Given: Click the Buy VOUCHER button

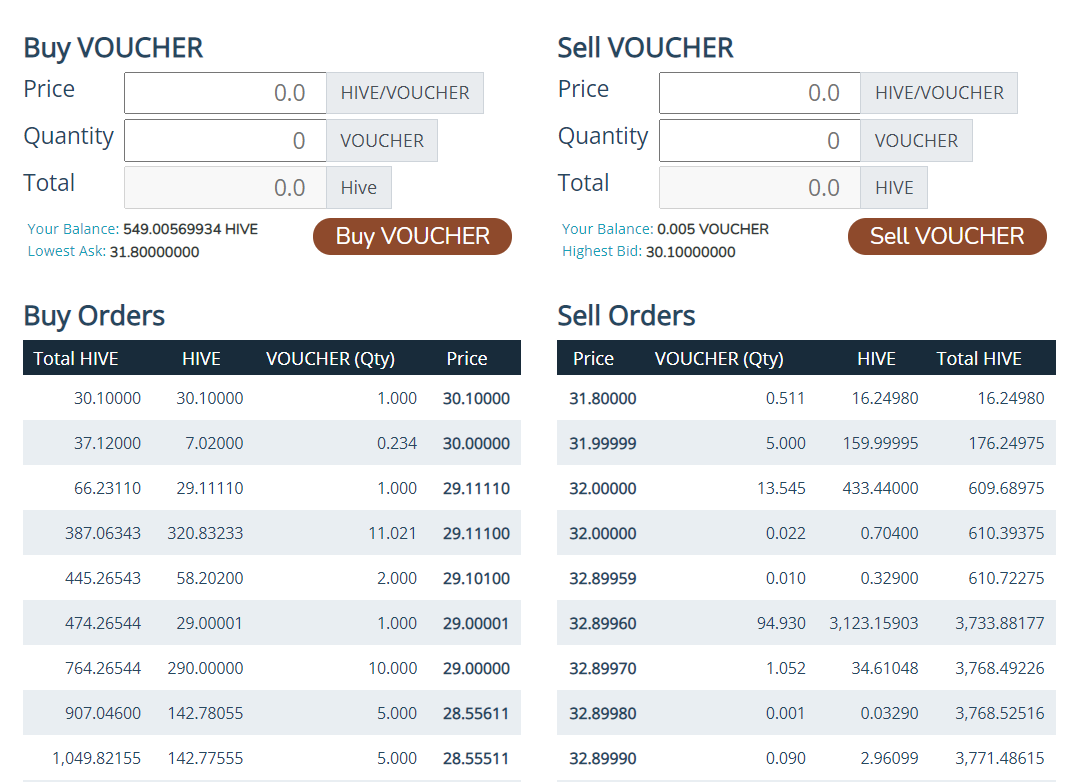Looking at the screenshot, I should point(412,237).
